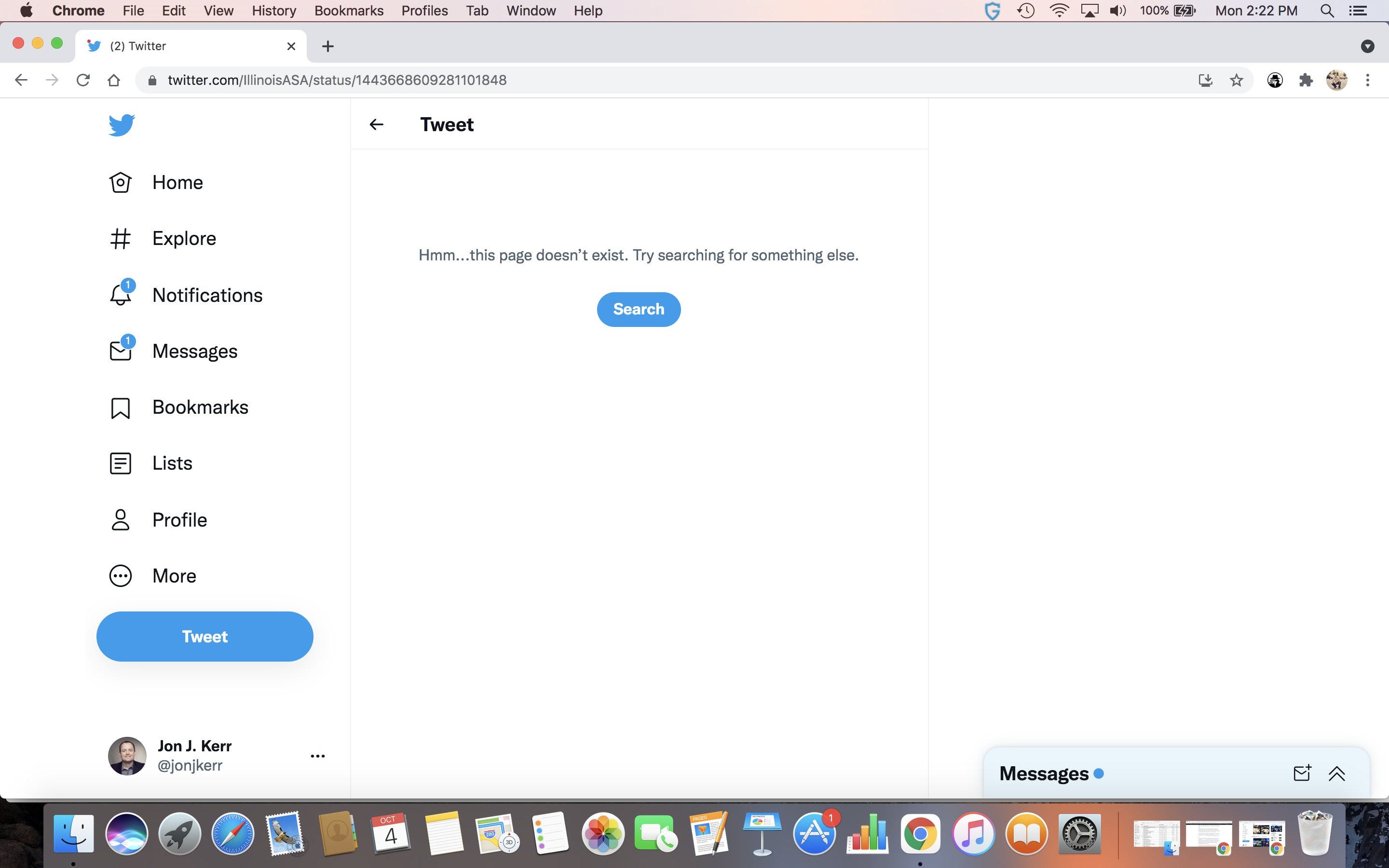This screenshot has width=1389, height=868.
Task: Click Jon J. Kerr profile avatar
Action: point(127,756)
